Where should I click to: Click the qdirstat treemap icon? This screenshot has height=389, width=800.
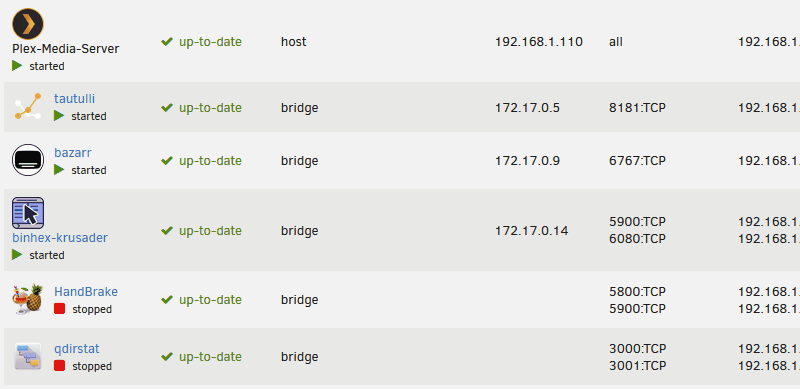click(28, 356)
